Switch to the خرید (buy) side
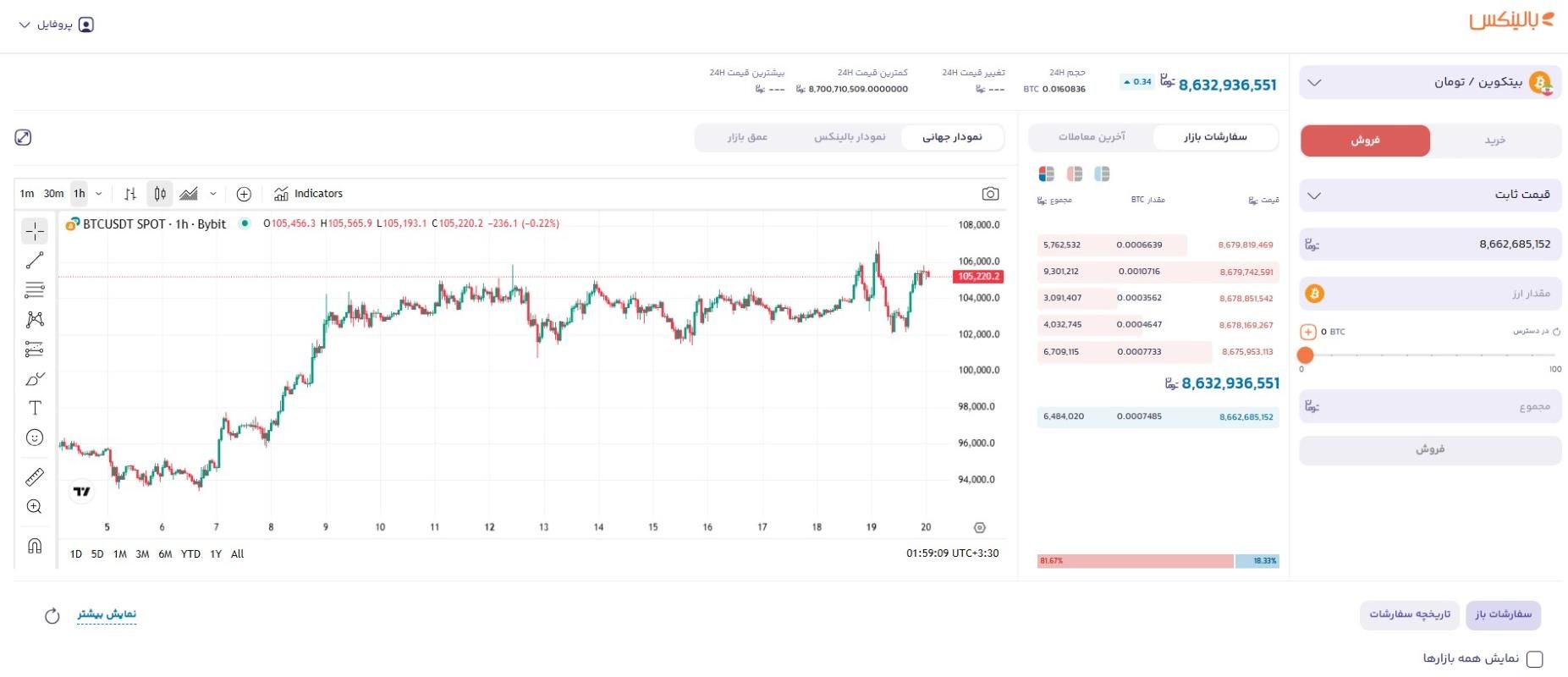This screenshot has height=677, width=1568. tap(1495, 140)
